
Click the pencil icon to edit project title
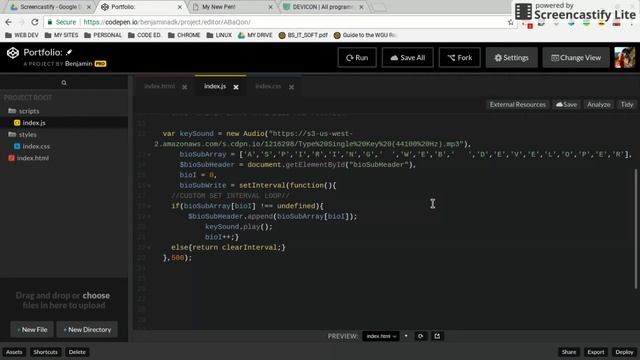click(69, 52)
